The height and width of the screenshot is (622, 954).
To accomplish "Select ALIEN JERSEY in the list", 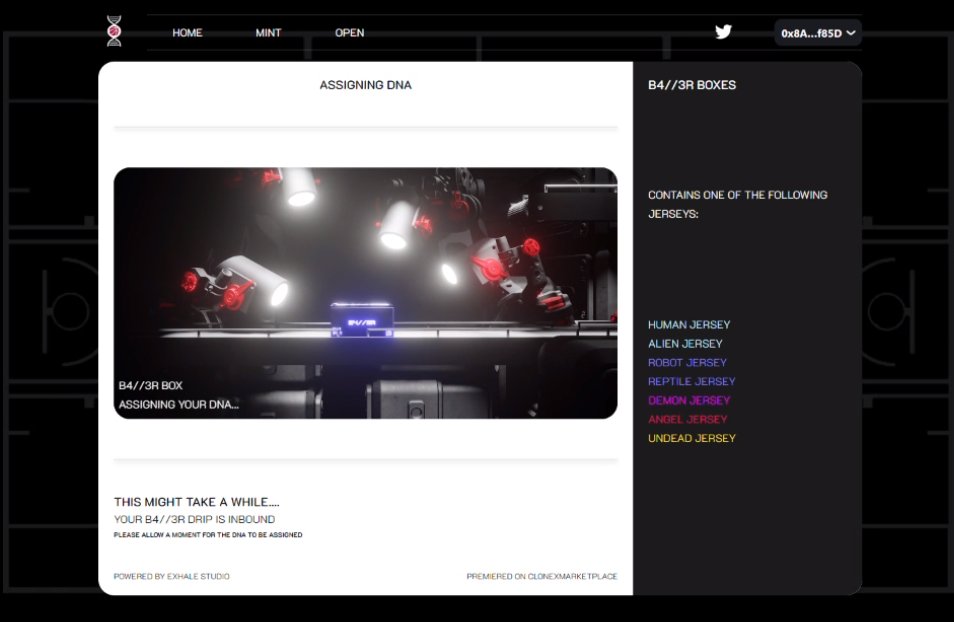I will (x=685, y=344).
